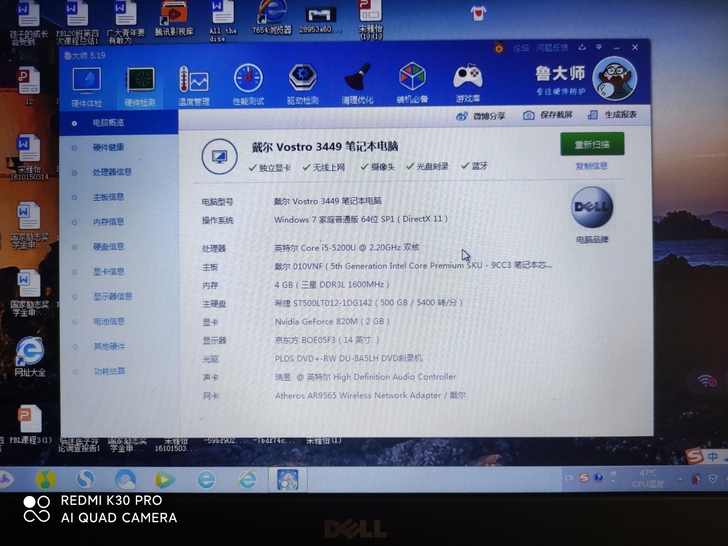Click the orange medal icon in title bar
This screenshot has width=728, height=546.
click(499, 48)
